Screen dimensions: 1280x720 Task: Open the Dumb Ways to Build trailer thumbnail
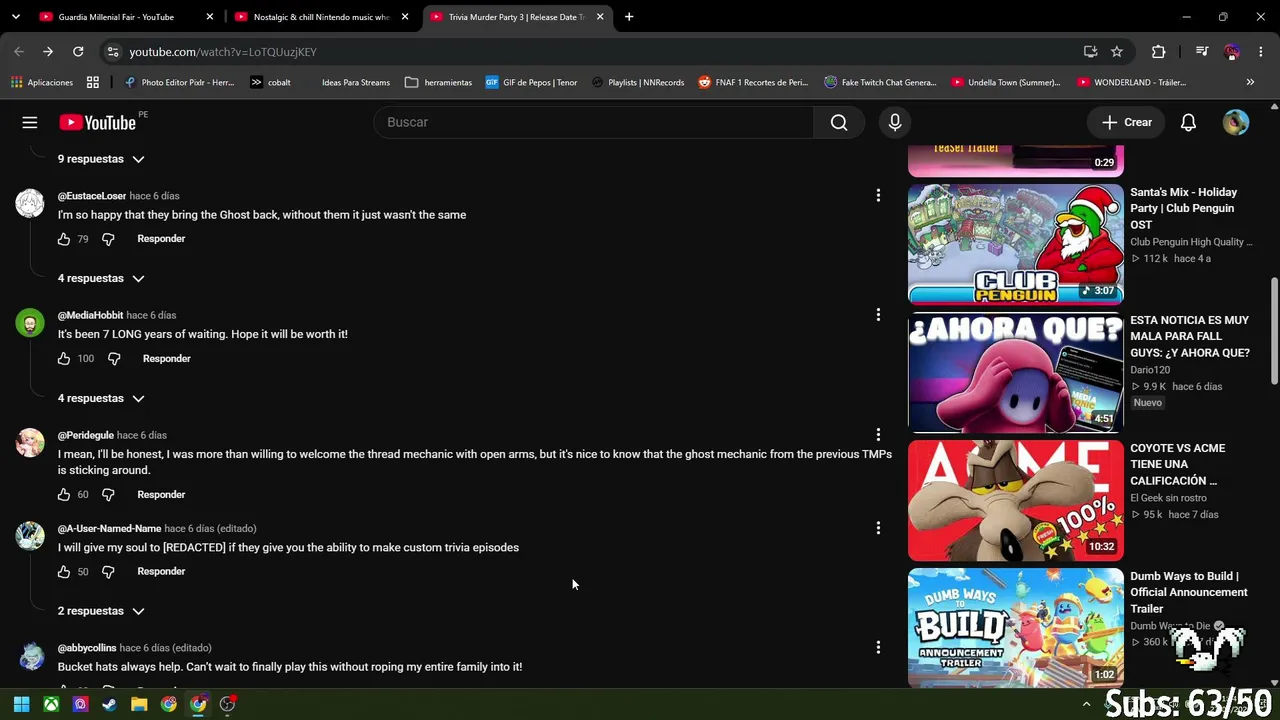[x=1016, y=628]
